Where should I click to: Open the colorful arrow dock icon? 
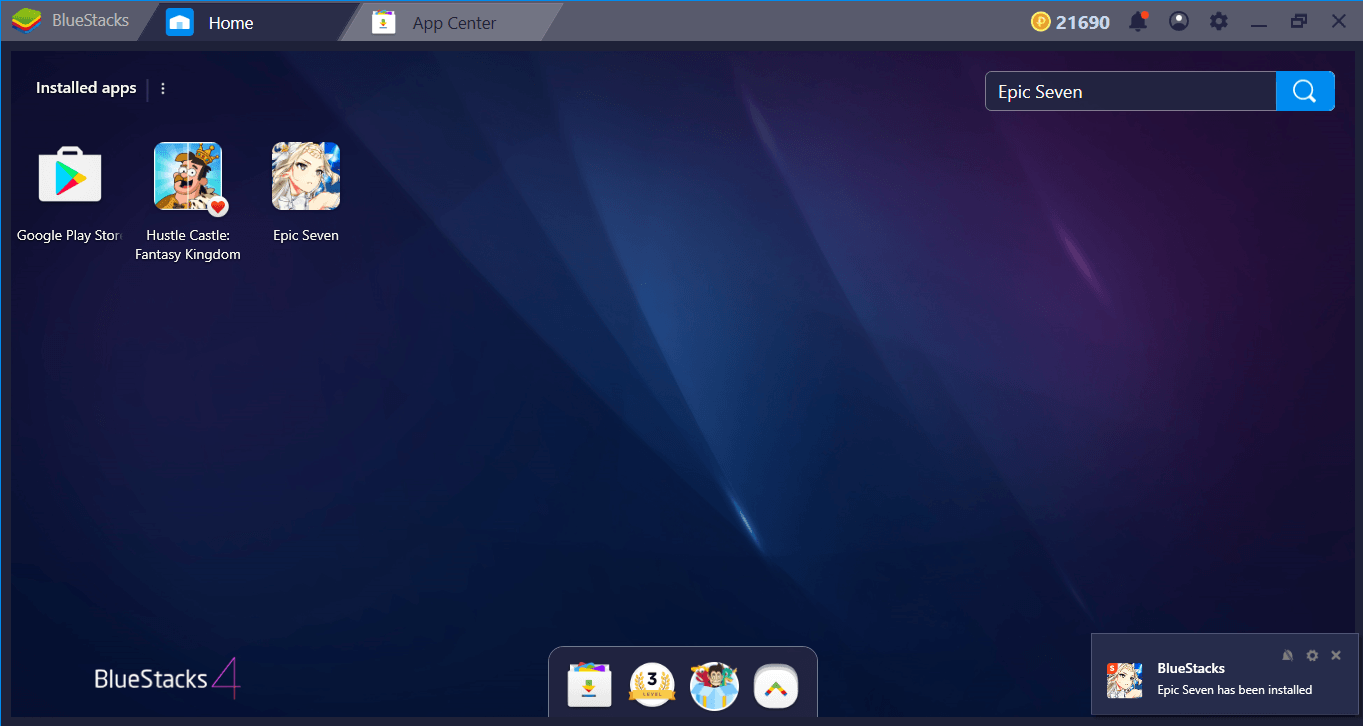coord(776,685)
